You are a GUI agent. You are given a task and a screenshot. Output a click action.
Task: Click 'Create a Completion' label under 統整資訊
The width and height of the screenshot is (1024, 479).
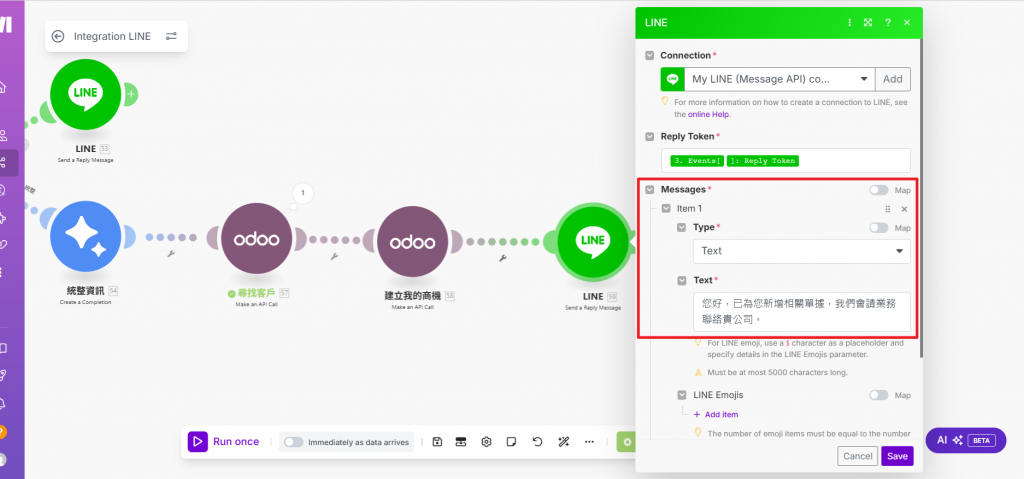[x=86, y=302]
